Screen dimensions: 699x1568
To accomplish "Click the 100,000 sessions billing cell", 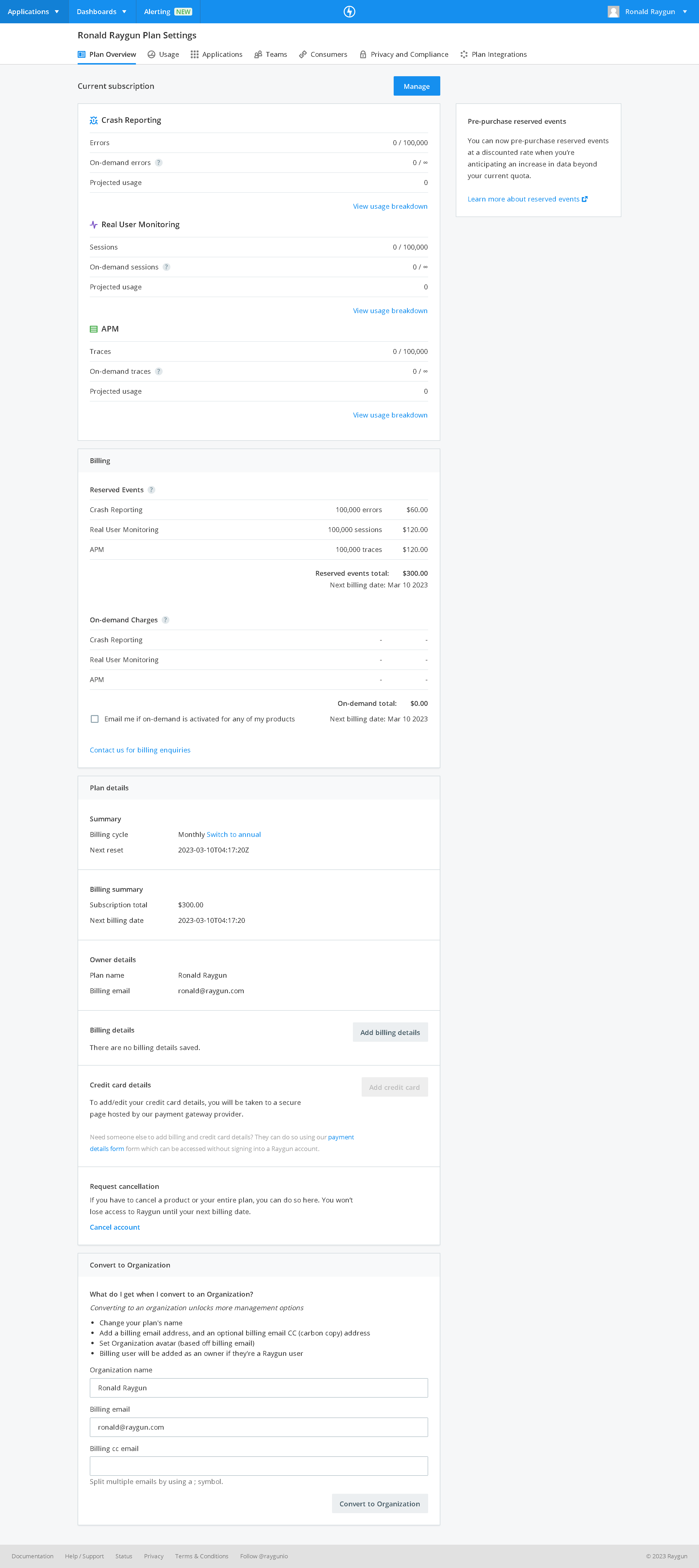I will pos(355,530).
